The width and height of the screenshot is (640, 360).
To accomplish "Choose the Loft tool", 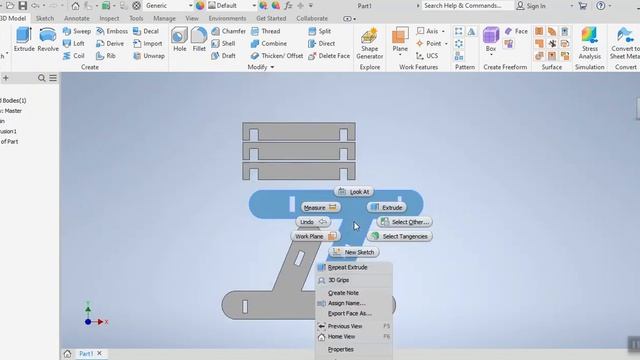I will tap(74, 43).
